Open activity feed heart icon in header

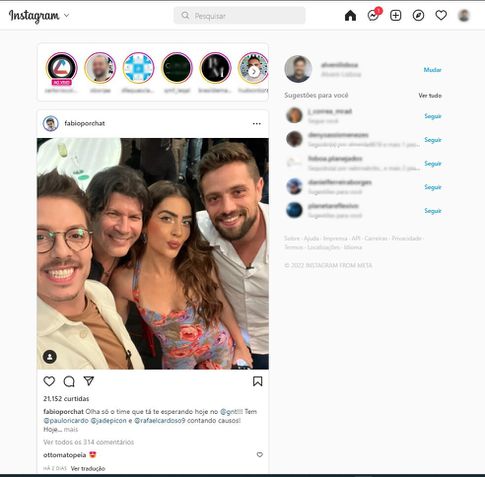pyautogui.click(x=441, y=15)
